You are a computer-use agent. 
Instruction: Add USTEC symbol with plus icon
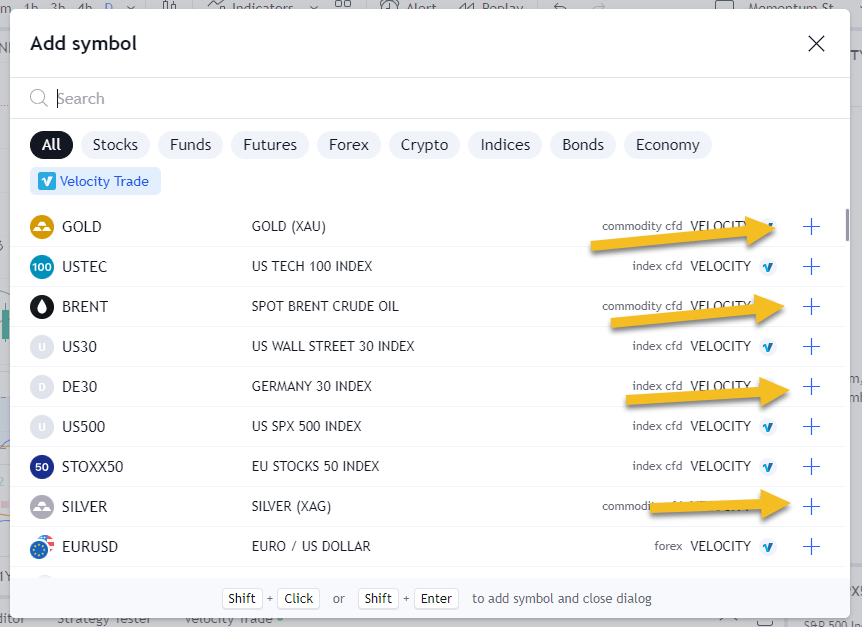811,267
